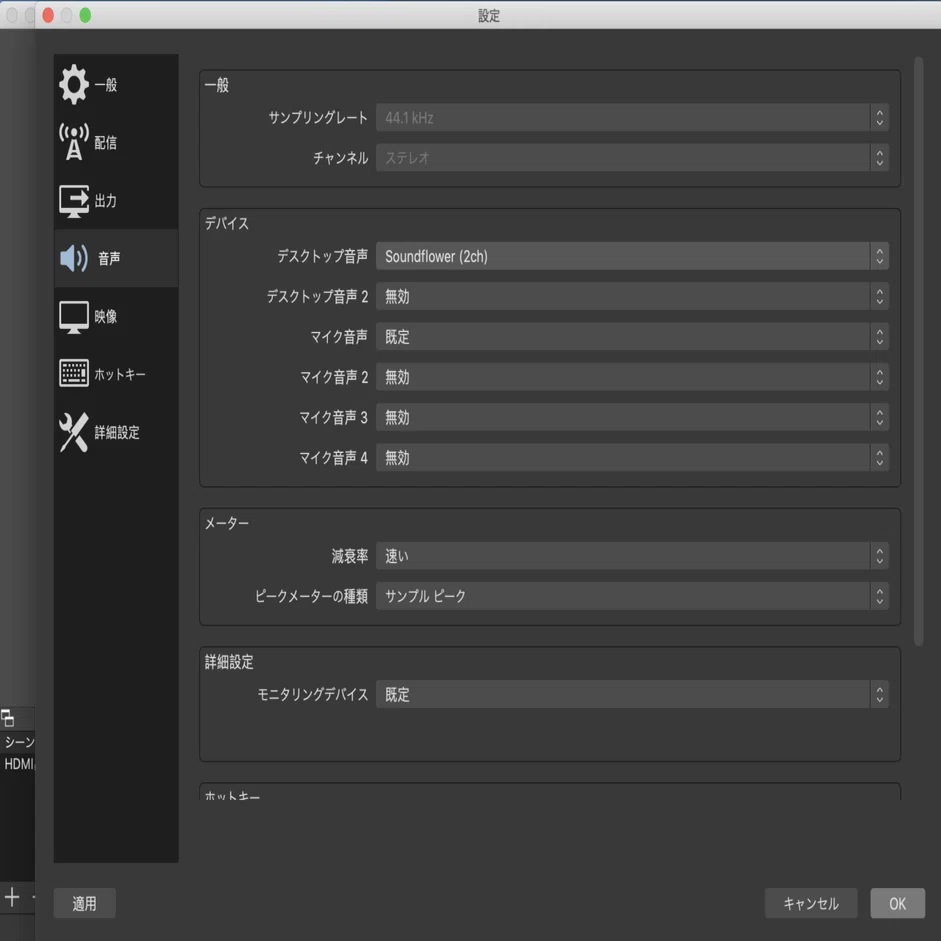Click the dock panel icon above シーン
Viewport: 941px width, 941px height.
7,718
